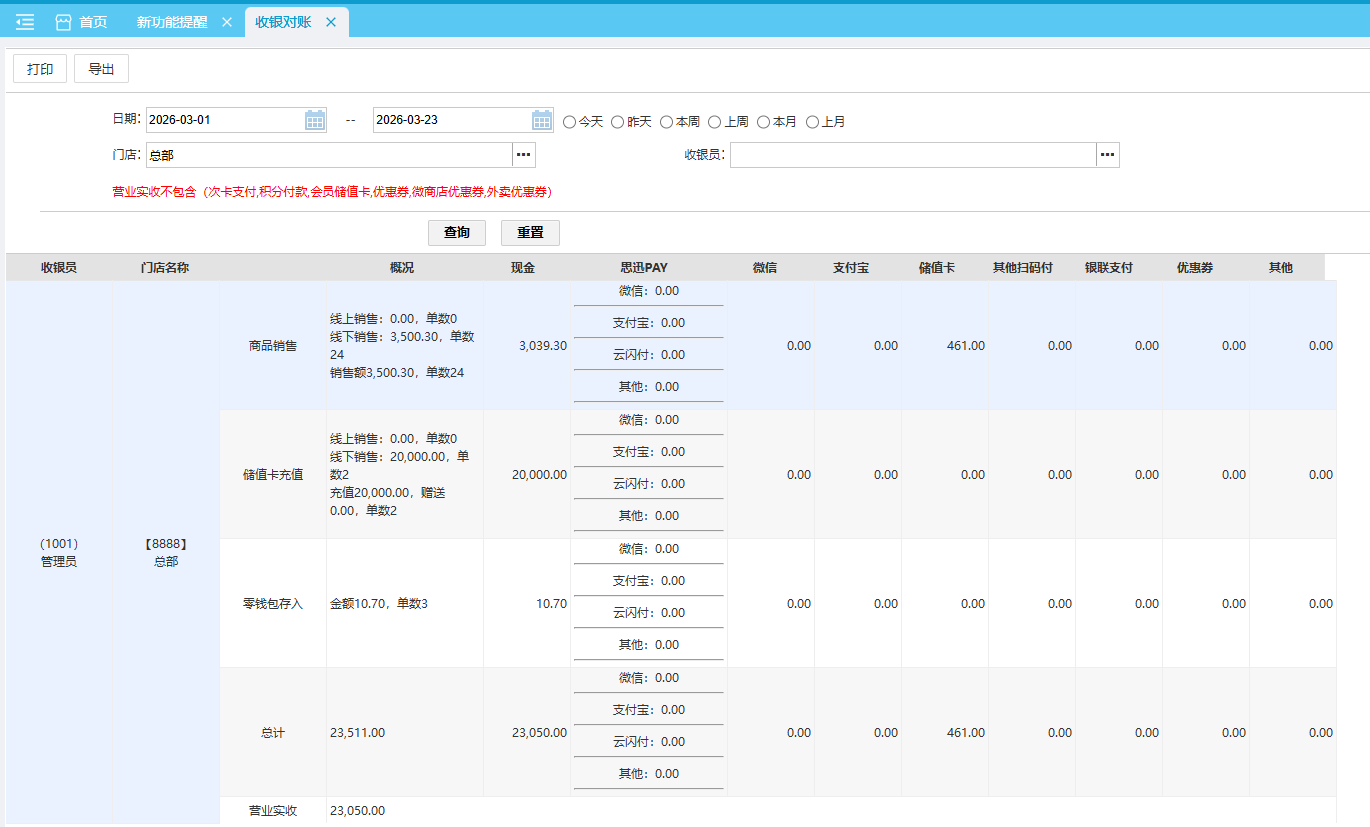Image resolution: width=1370 pixels, height=827 pixels.
Task: Select the 昨天 radio option
Action: coord(618,122)
